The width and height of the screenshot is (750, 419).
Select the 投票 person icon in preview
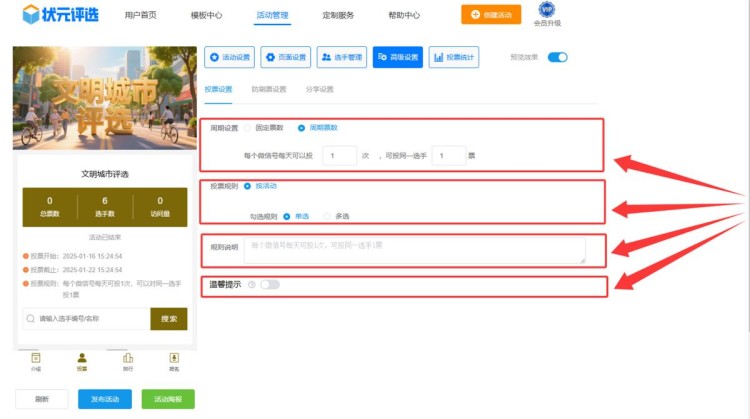click(x=82, y=358)
